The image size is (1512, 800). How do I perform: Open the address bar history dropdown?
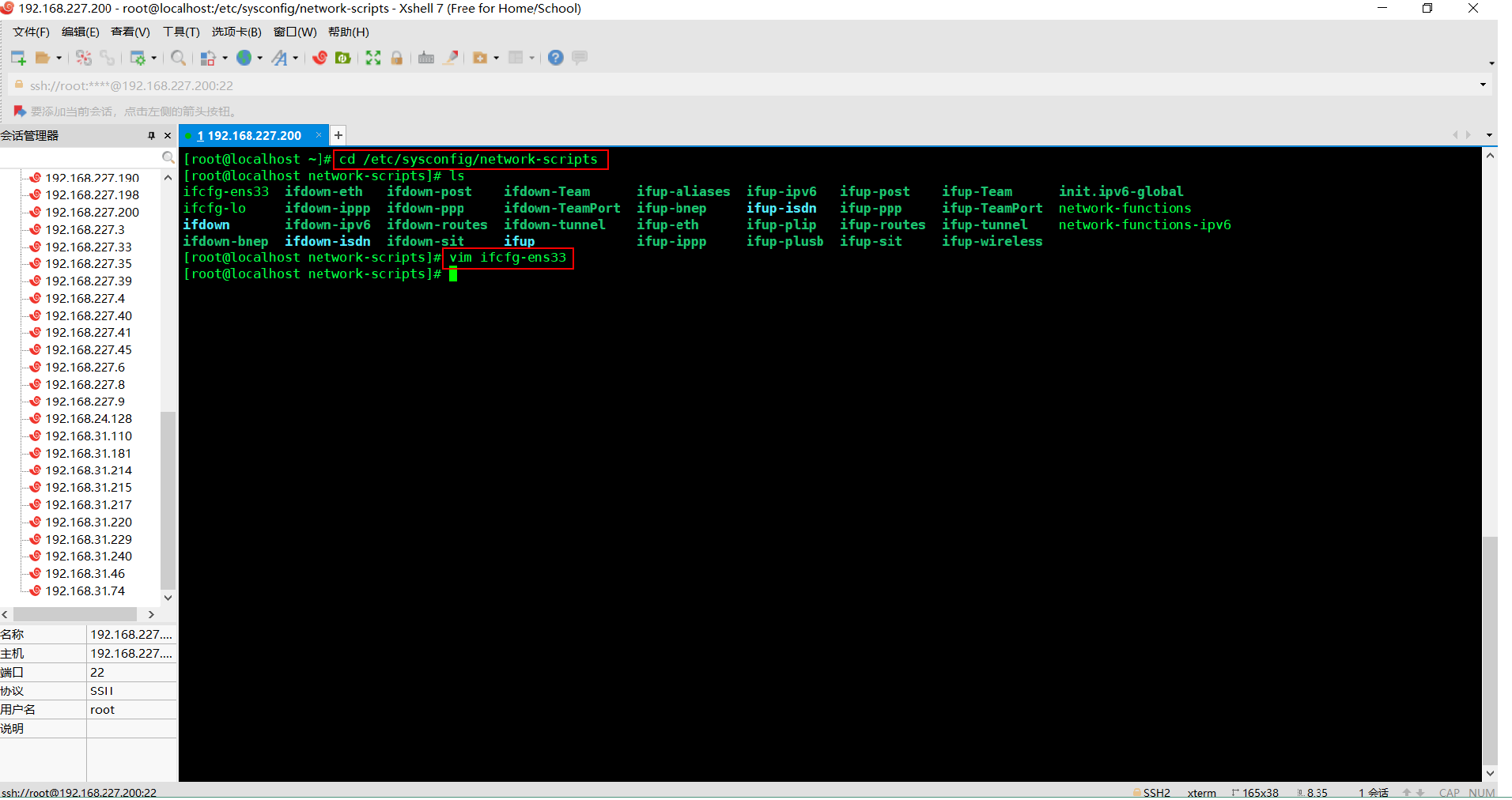click(1483, 85)
